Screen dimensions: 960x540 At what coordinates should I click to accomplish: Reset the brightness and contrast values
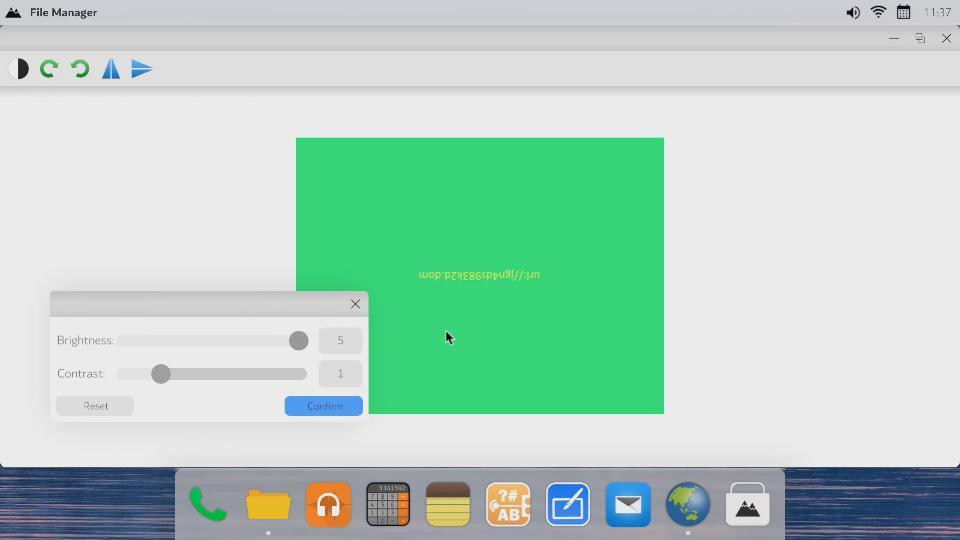(95, 406)
